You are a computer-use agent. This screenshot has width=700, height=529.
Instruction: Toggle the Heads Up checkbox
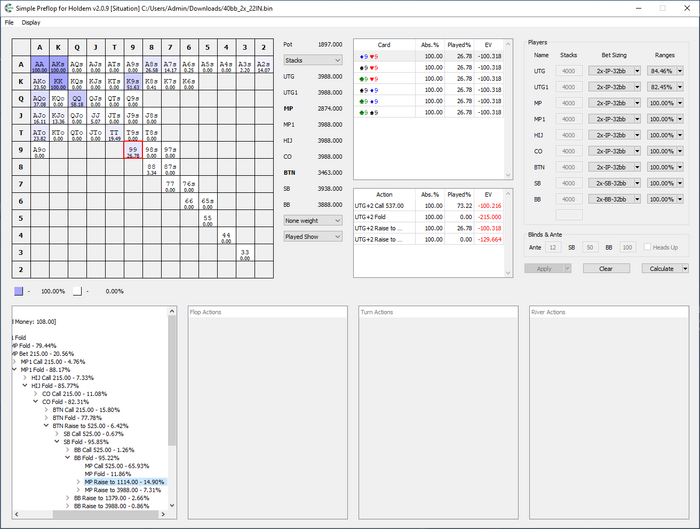[647, 247]
